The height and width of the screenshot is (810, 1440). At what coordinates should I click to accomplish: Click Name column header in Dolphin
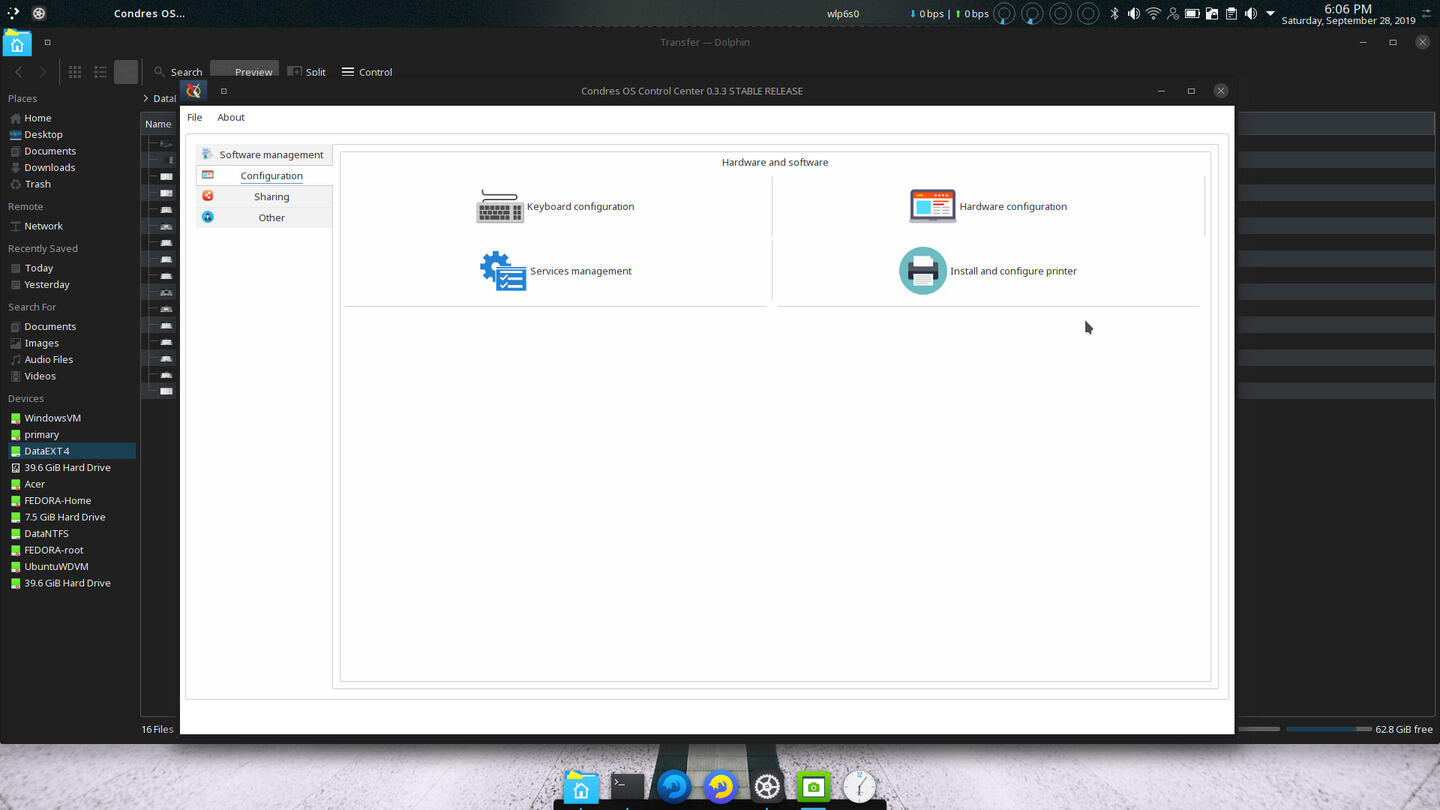coord(158,124)
